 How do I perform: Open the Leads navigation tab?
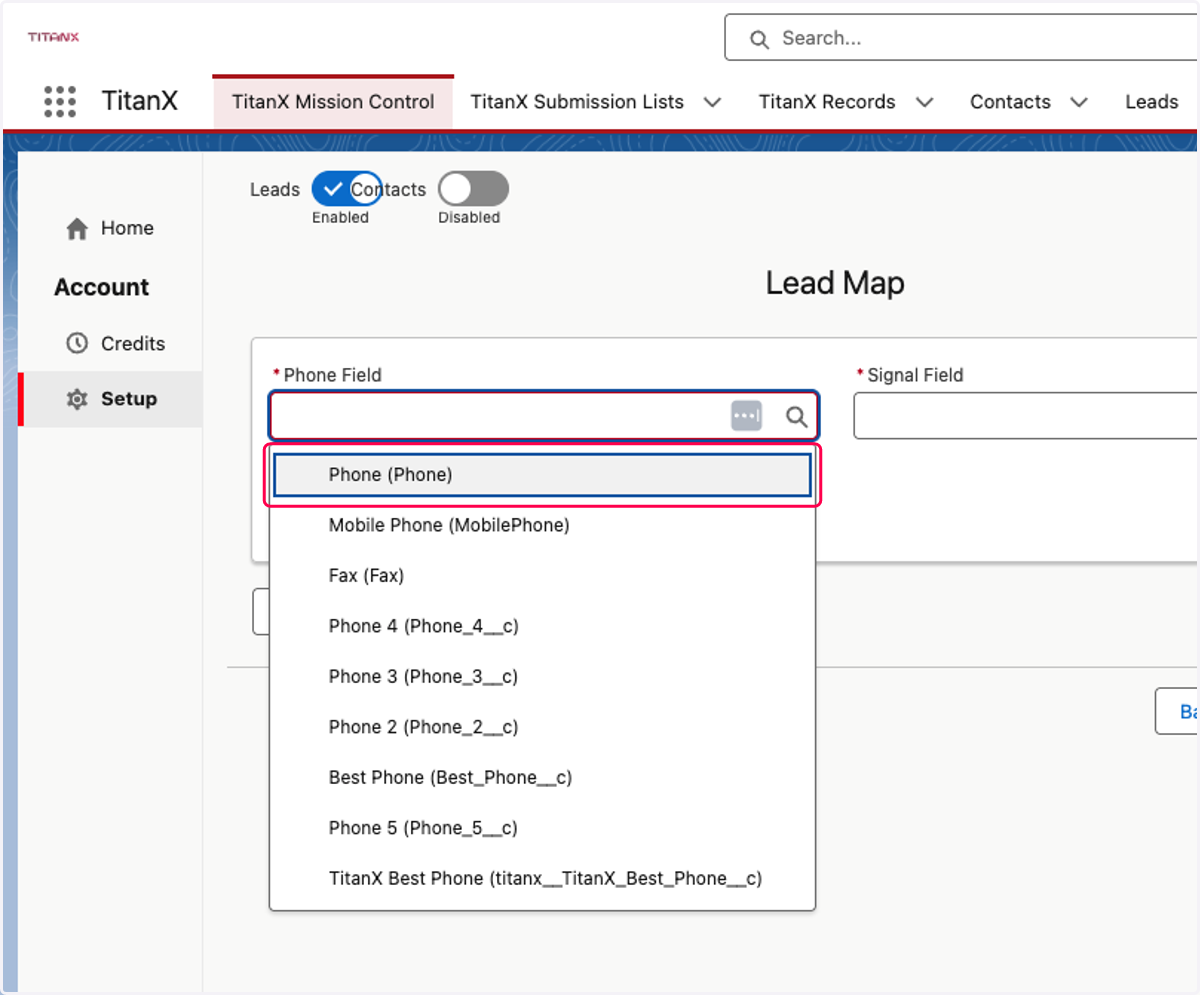click(1152, 102)
